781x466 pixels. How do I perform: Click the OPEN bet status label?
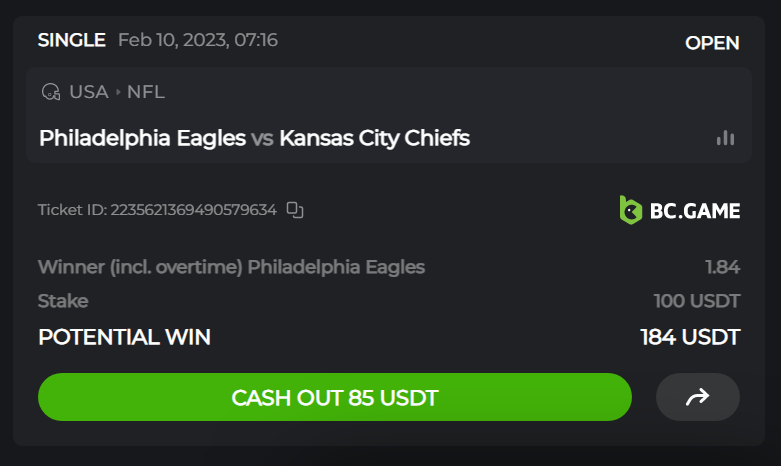pos(712,43)
